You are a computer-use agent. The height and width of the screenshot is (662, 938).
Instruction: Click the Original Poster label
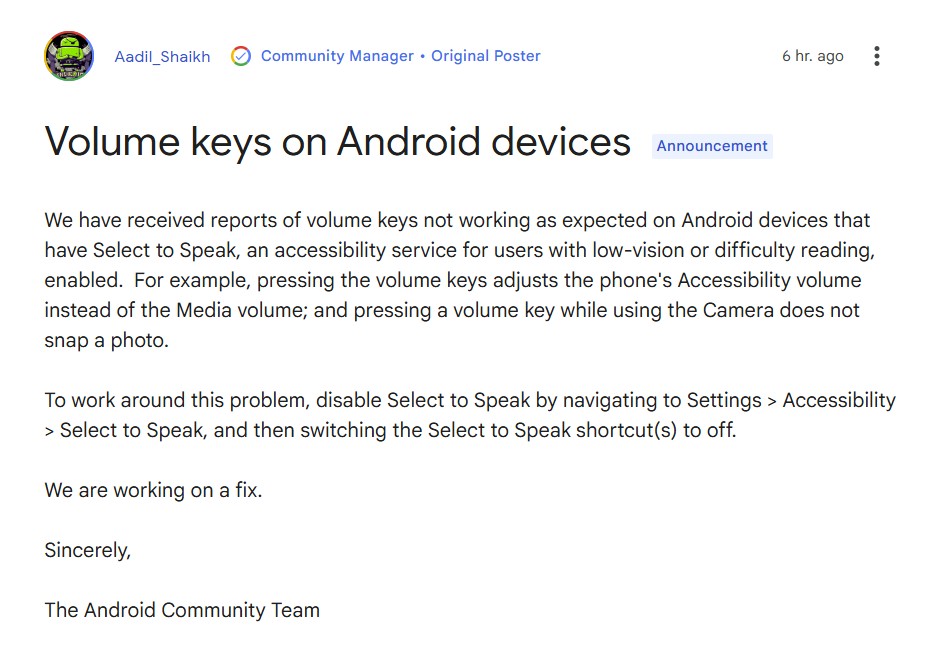tap(486, 56)
